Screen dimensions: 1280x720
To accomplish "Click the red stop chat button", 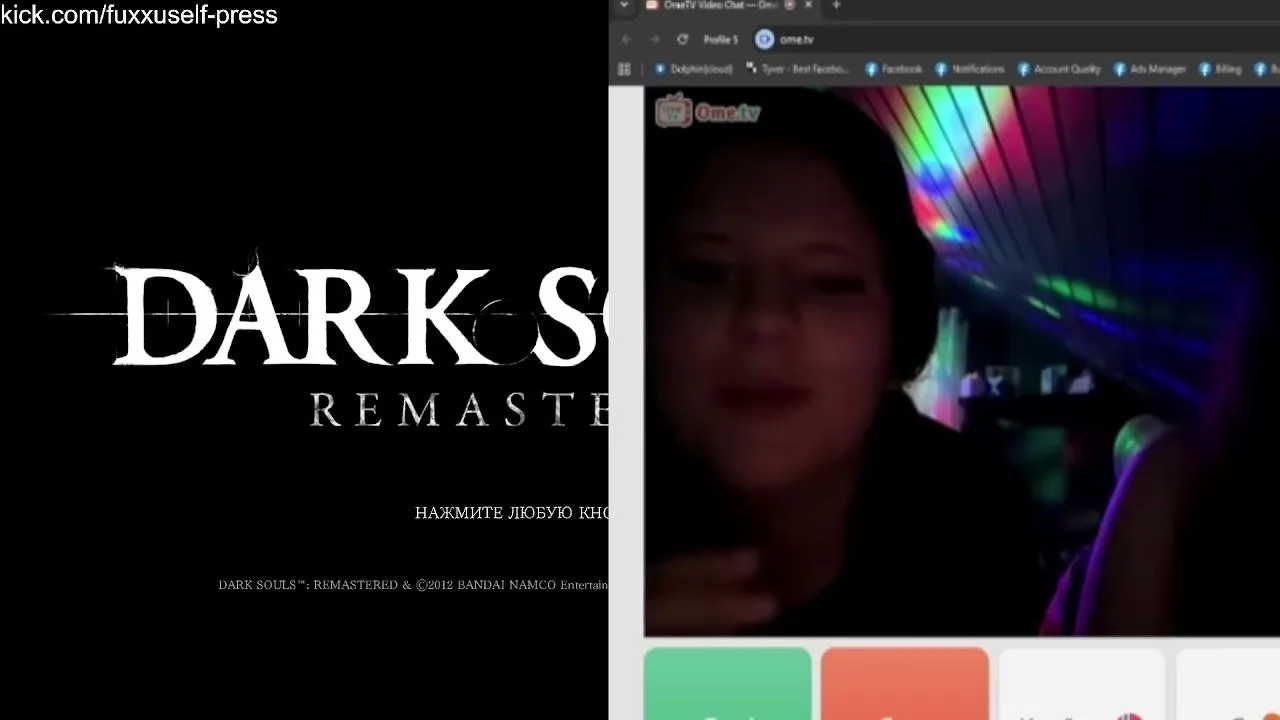I will (905, 684).
